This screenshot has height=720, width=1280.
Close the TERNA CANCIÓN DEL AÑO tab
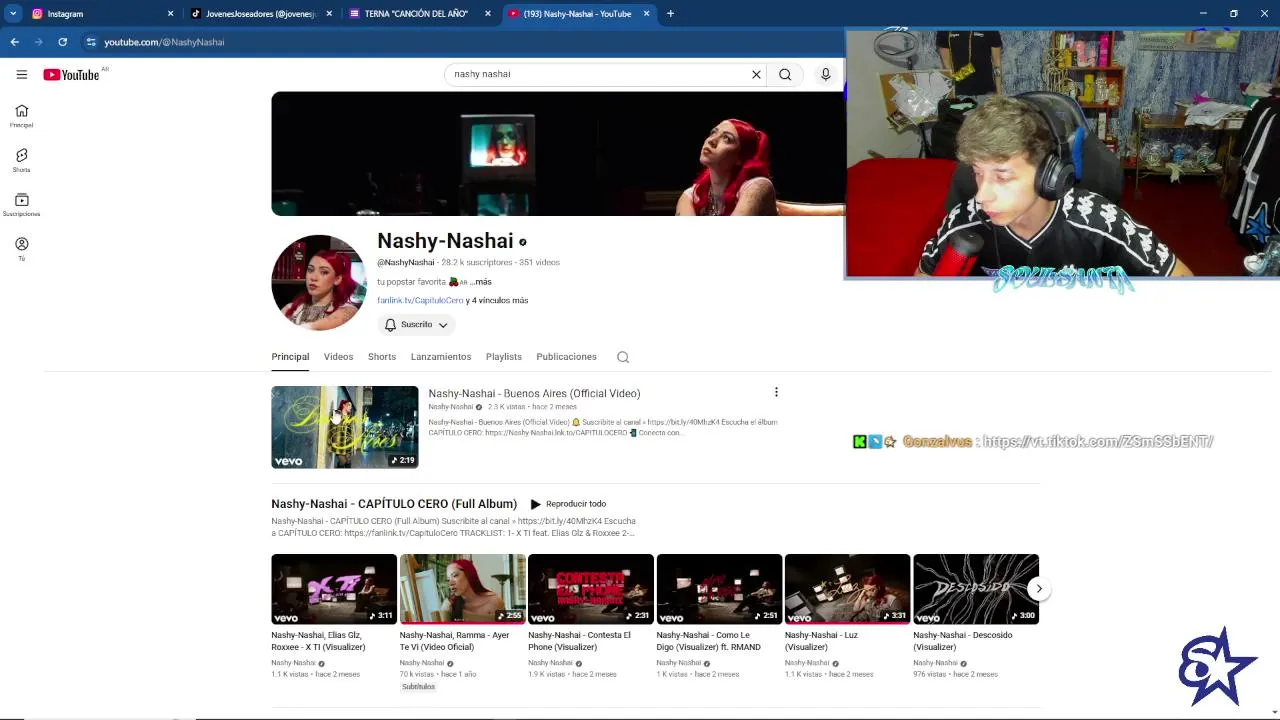tap(488, 14)
